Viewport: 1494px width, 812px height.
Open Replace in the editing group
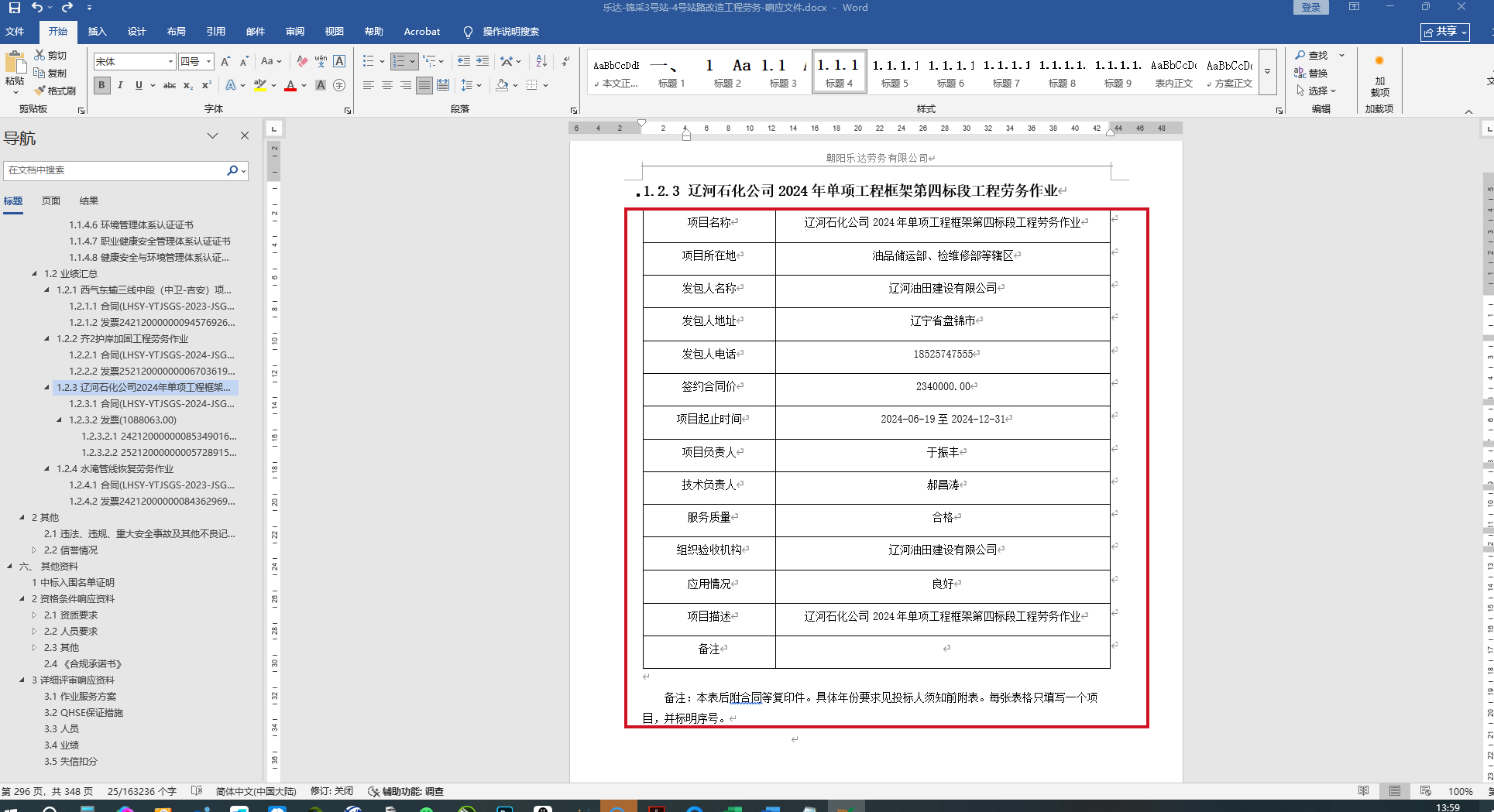[x=1311, y=73]
